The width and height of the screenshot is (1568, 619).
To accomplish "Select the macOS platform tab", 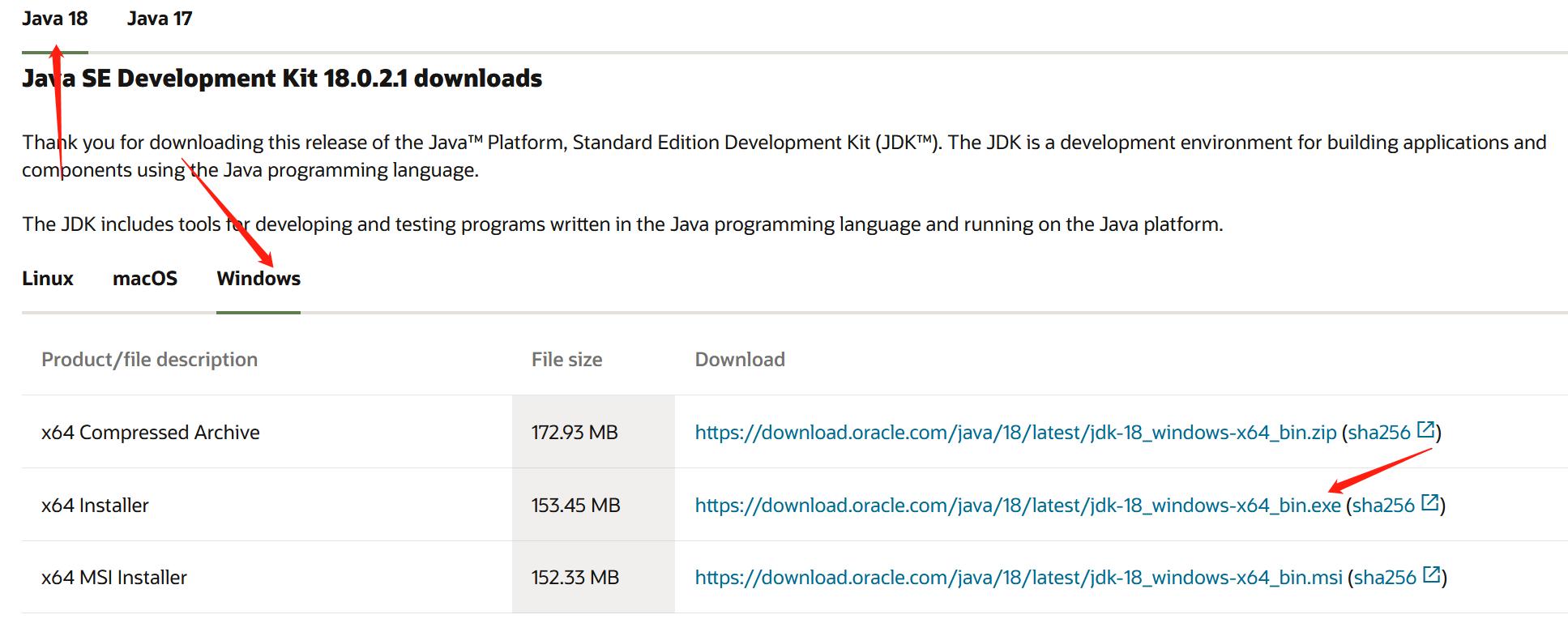I will pos(145,279).
